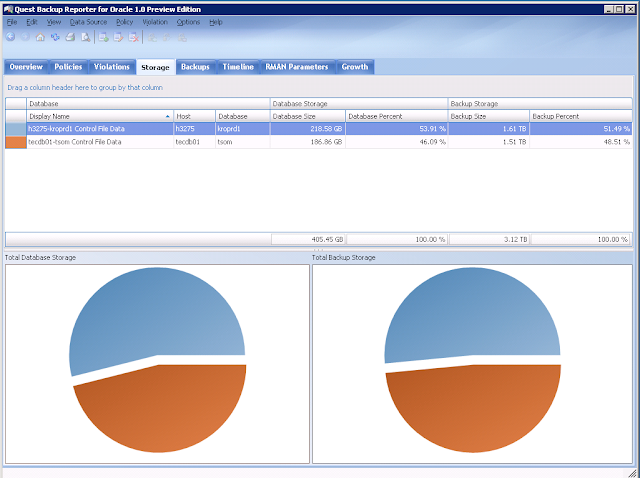Viewport: 640px width, 478px height.
Task: Click the first grayed-out policy toolbar icon
Action: coord(152,38)
